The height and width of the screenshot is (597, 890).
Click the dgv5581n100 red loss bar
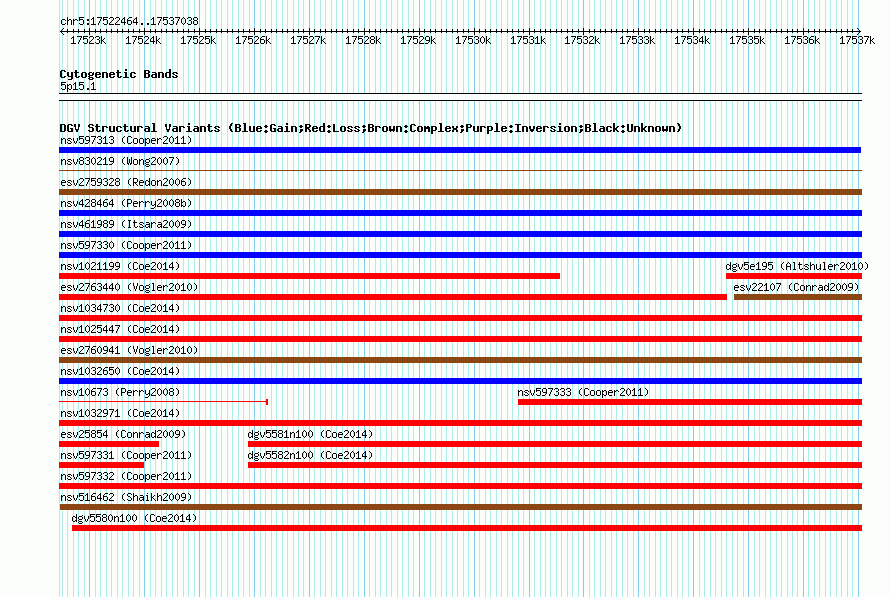pyautogui.click(x=555, y=444)
